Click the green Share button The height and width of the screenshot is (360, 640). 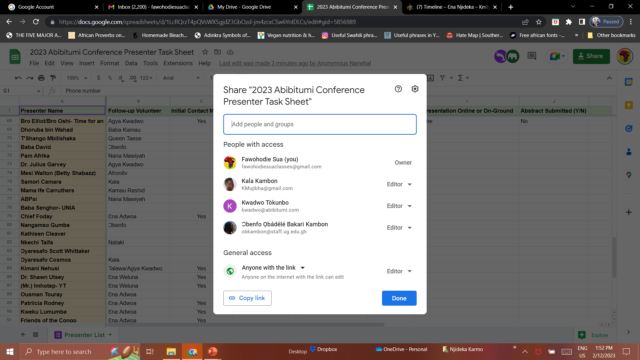[591, 56]
